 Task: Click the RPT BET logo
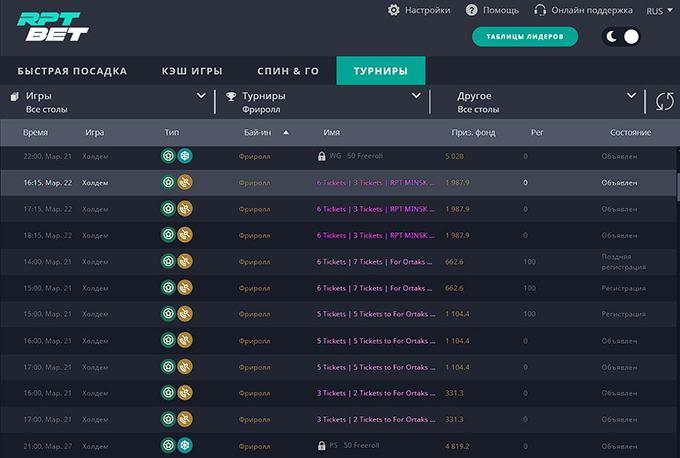coord(53,26)
